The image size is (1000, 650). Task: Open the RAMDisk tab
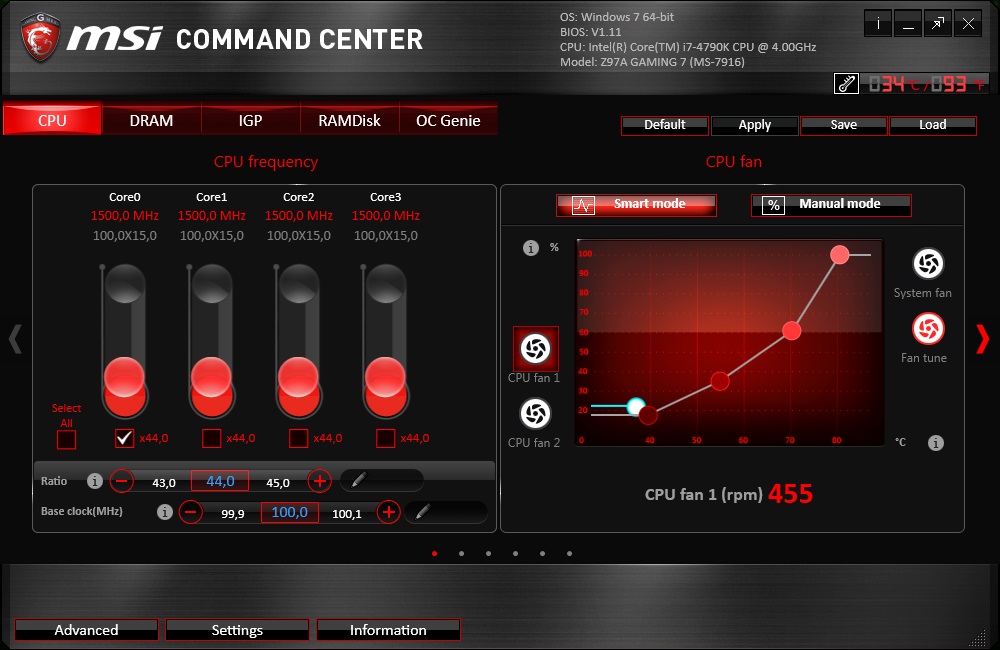(349, 120)
